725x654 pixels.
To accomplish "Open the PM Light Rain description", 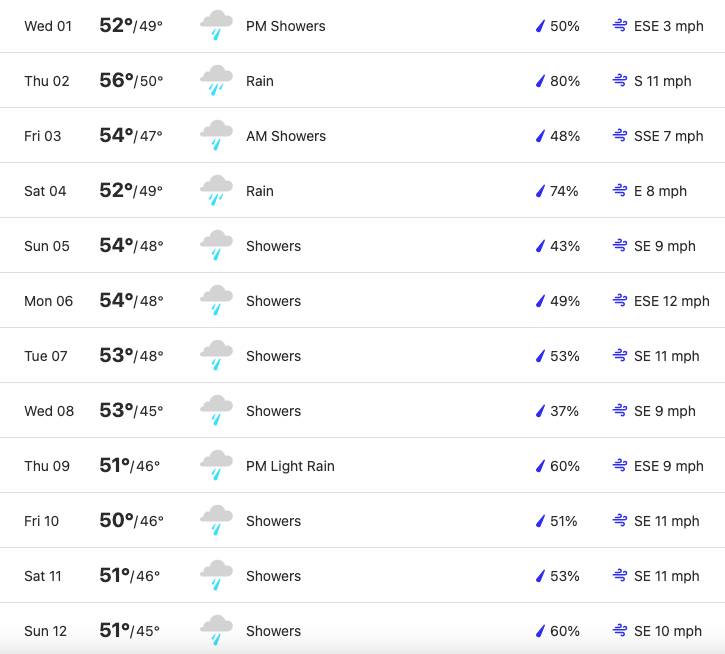I will point(290,466).
